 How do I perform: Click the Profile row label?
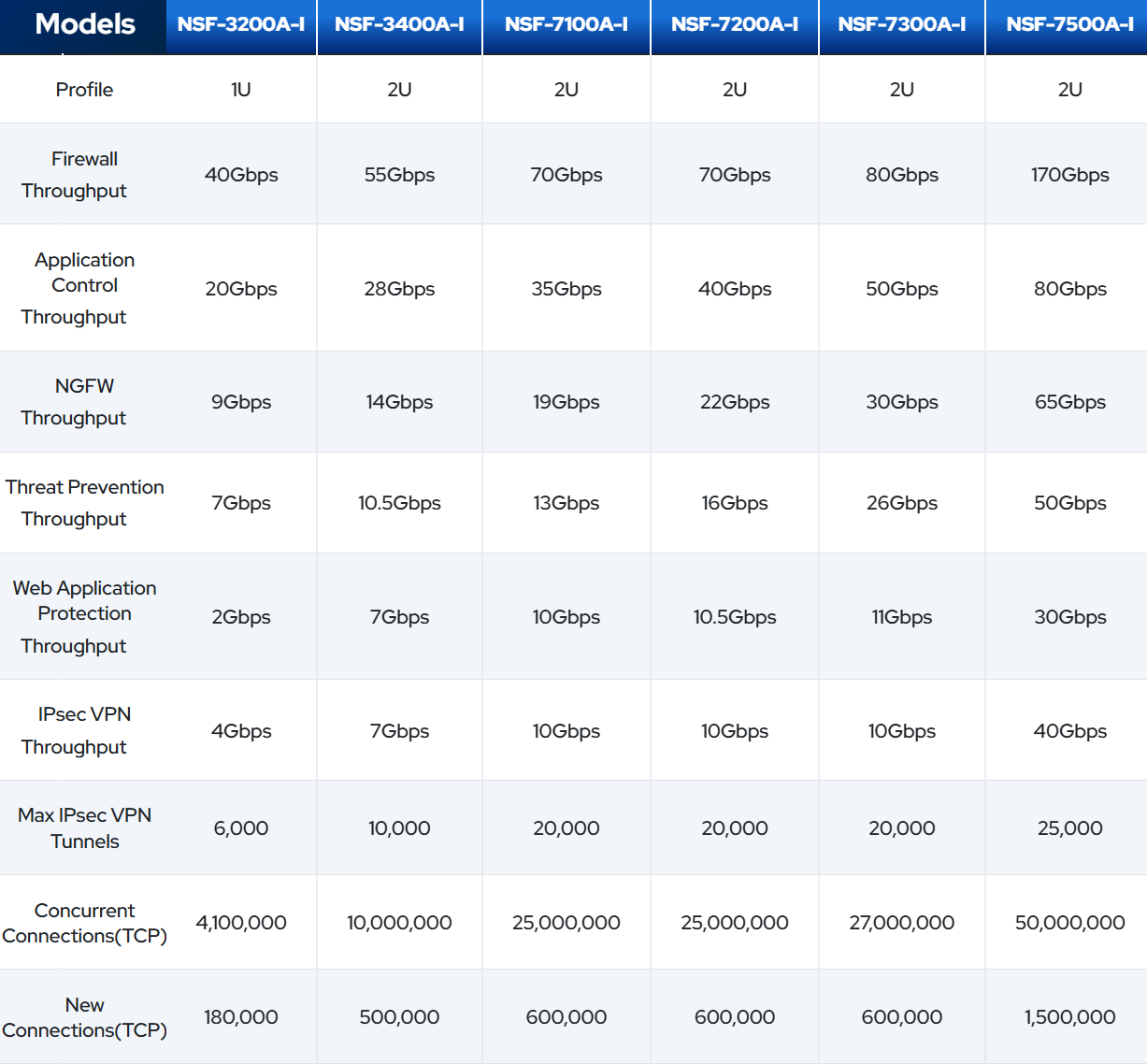[84, 90]
